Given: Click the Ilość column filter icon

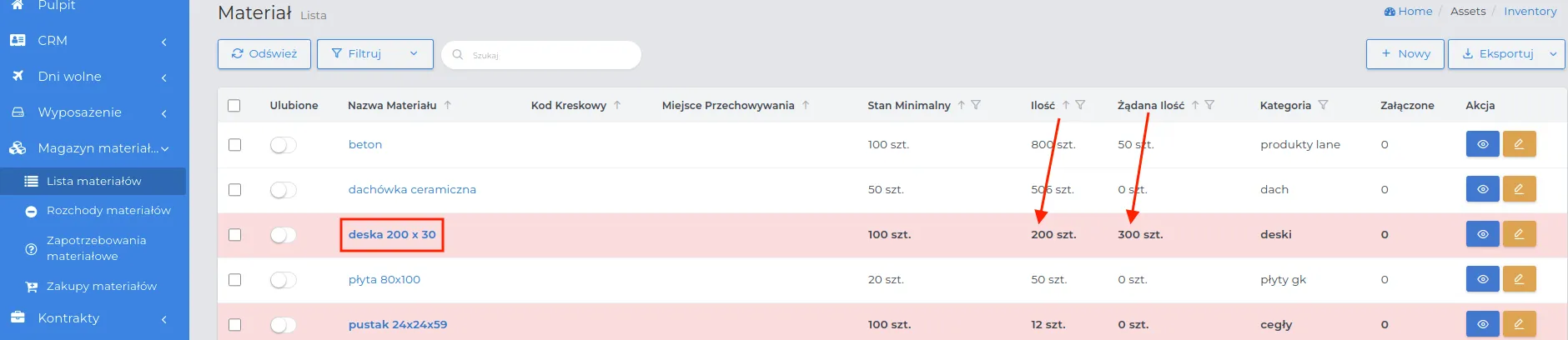Looking at the screenshot, I should (x=1080, y=105).
